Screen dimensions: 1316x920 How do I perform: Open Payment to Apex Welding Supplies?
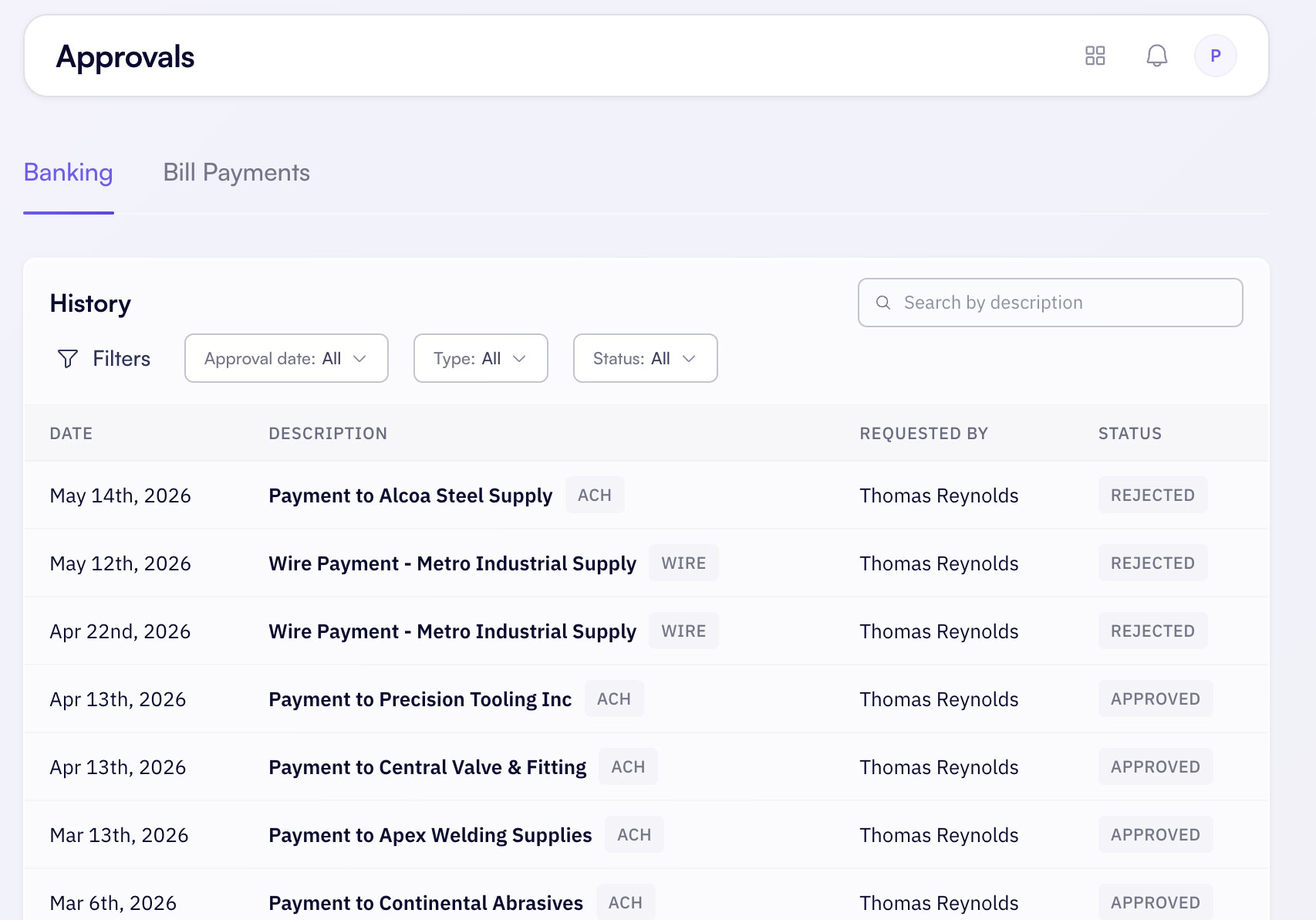[430, 835]
